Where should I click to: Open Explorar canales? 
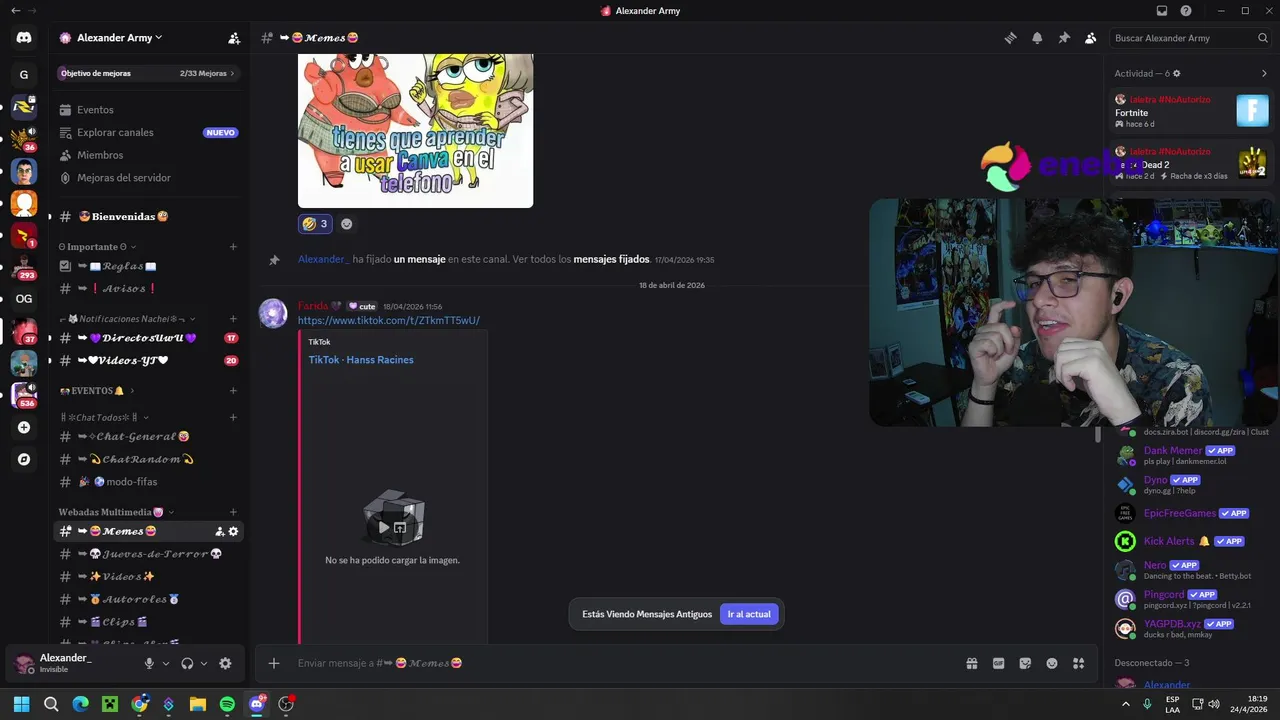pos(147,132)
